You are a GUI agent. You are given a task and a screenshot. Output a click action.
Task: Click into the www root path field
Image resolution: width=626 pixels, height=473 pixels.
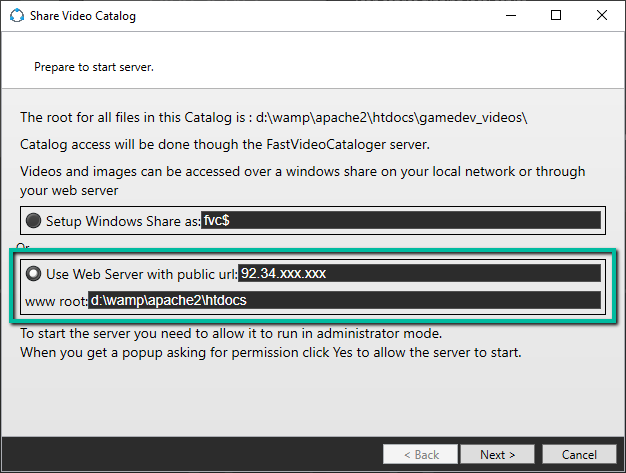(x=344, y=300)
